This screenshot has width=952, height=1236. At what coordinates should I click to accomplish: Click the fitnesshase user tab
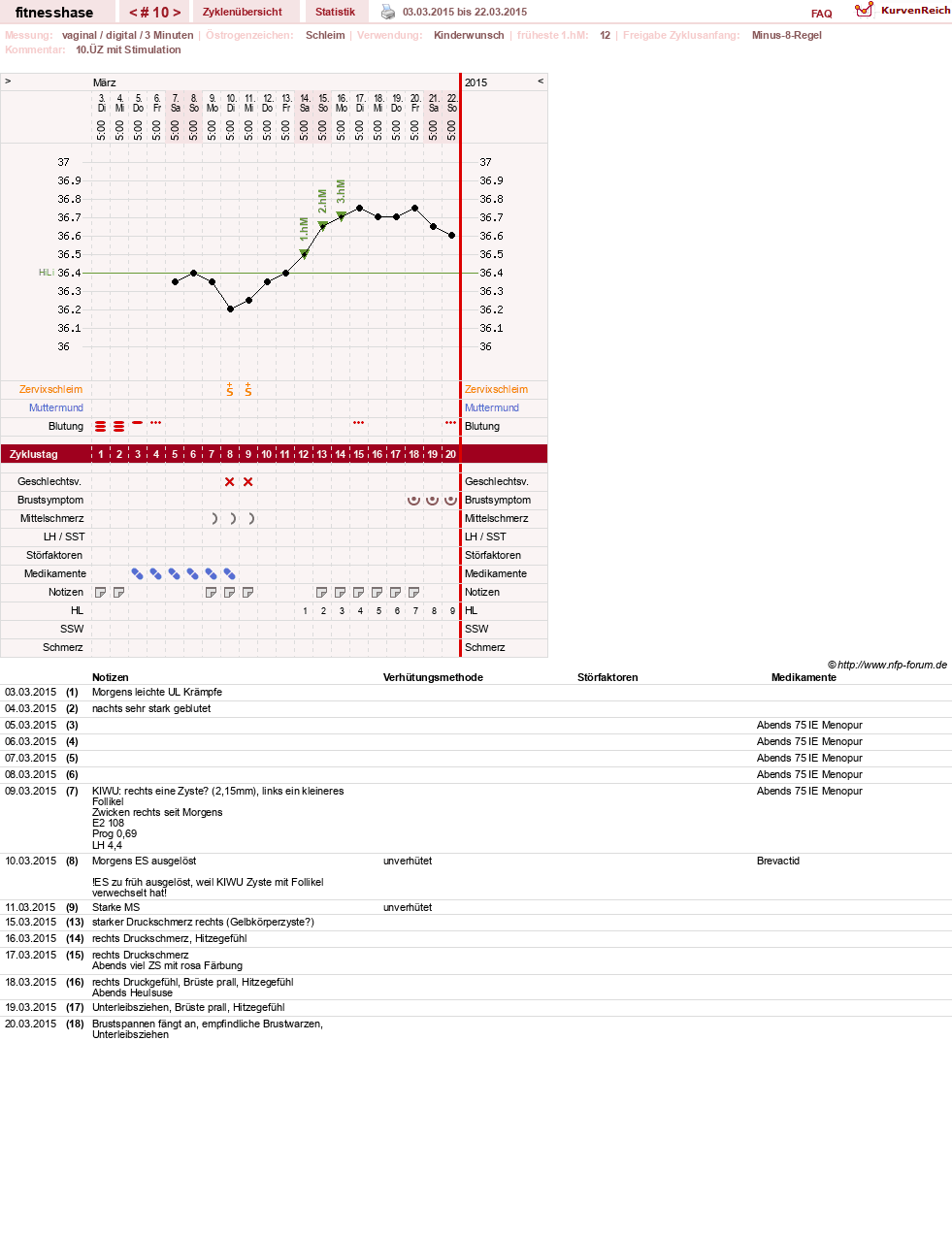pyautogui.click(x=54, y=12)
